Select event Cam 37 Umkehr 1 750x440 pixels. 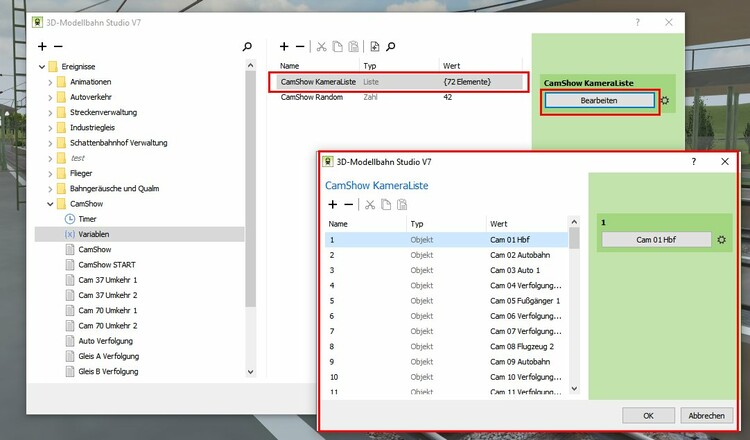108,280
